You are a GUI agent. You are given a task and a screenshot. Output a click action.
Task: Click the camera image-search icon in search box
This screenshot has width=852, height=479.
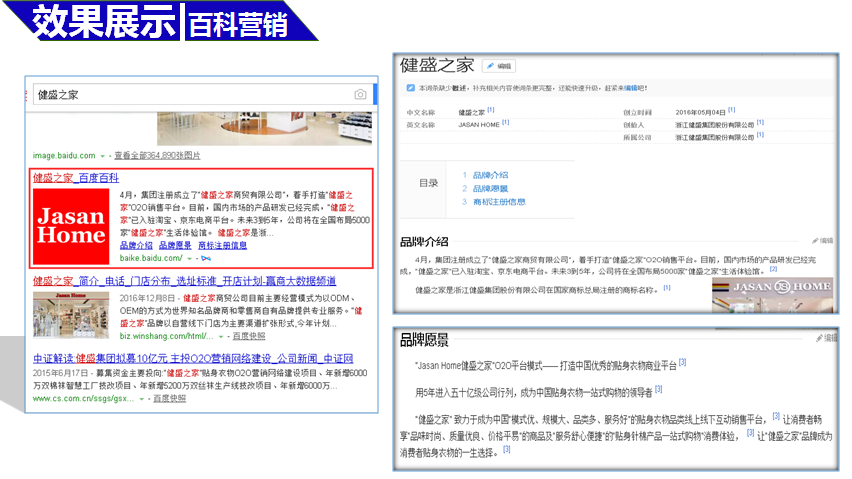(x=359, y=94)
